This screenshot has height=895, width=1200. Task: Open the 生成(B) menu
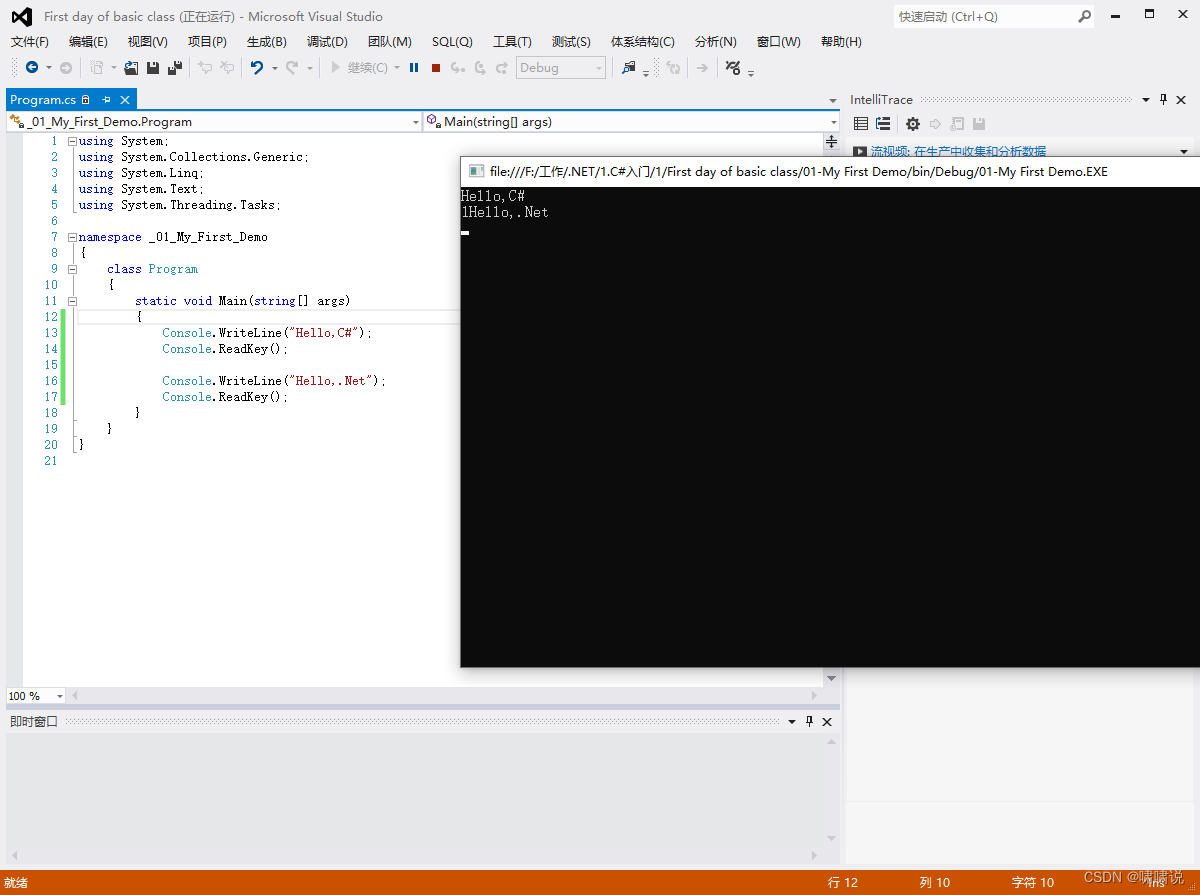coord(267,42)
